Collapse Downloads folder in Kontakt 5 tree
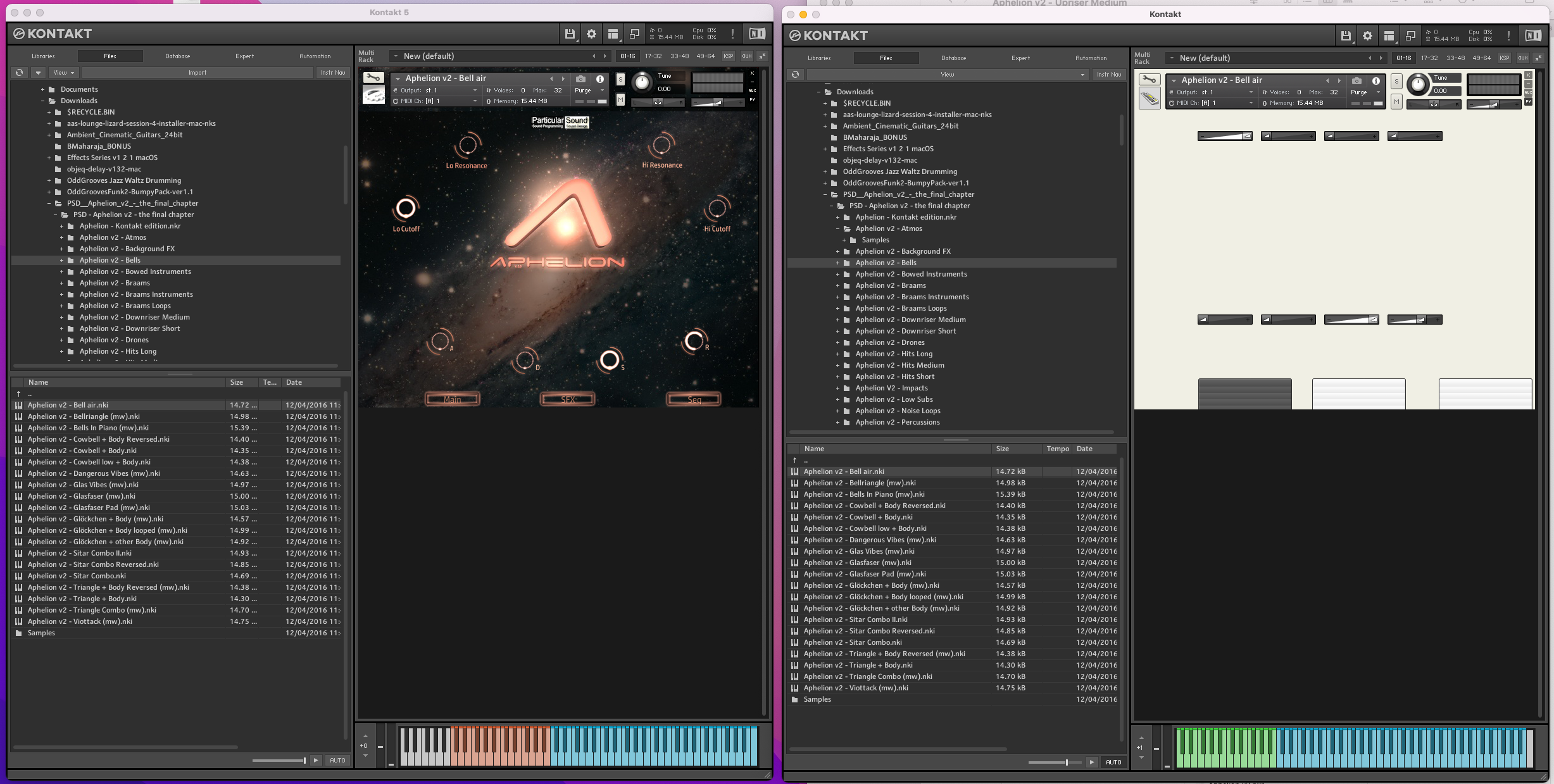 [x=43, y=101]
